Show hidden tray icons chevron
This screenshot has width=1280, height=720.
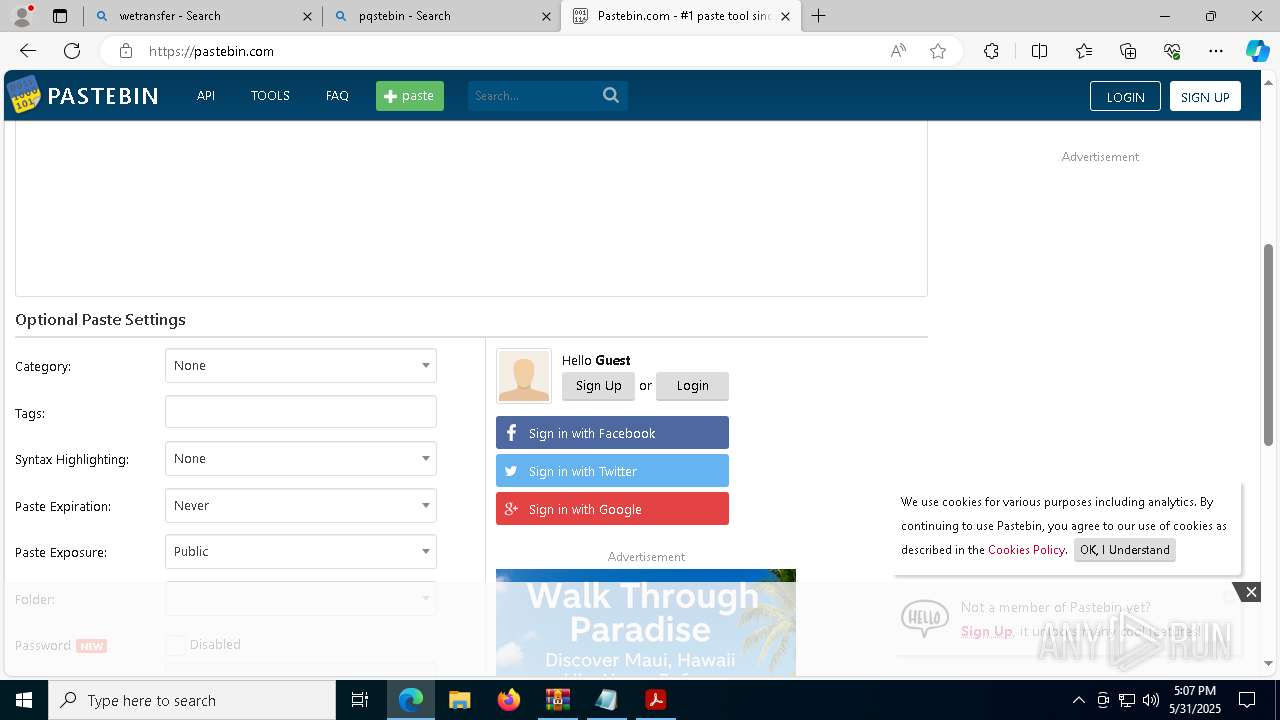[1078, 700]
